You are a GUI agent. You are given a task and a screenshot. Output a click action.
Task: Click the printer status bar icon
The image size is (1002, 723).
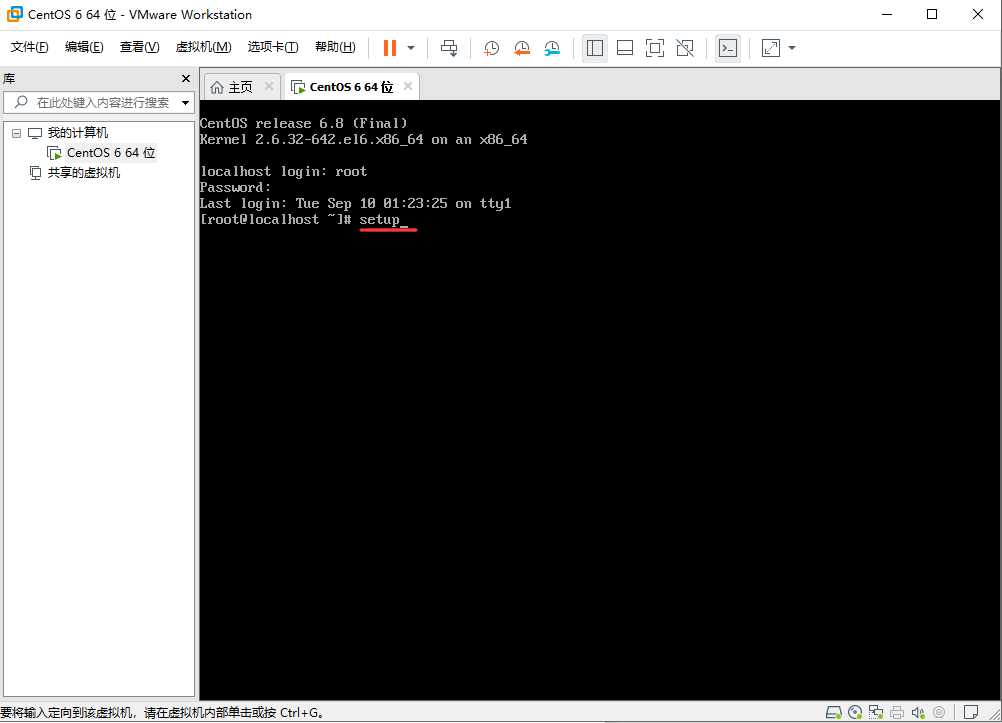click(x=897, y=712)
